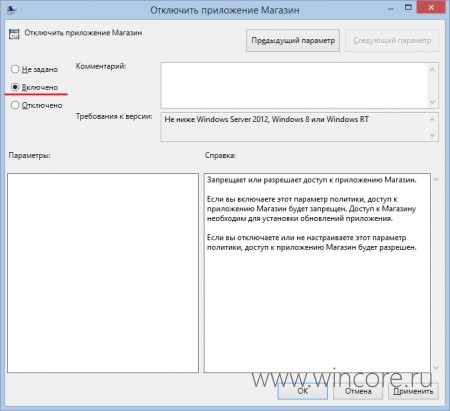This screenshot has height=411, width=450.
Task: Close the dialog with the red X
Action: point(431,7)
